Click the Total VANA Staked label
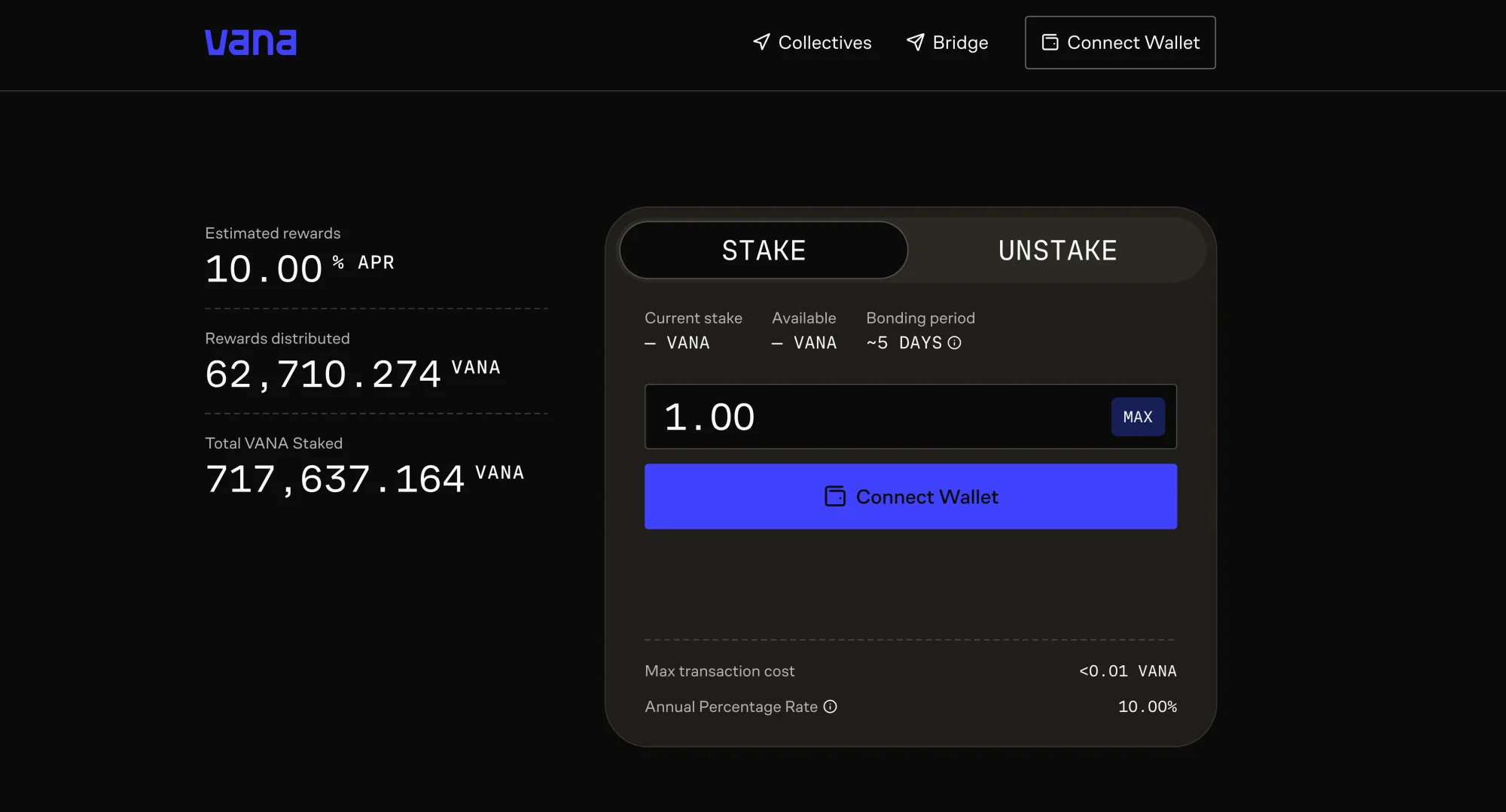Screen dimensions: 1506x812 [273, 443]
